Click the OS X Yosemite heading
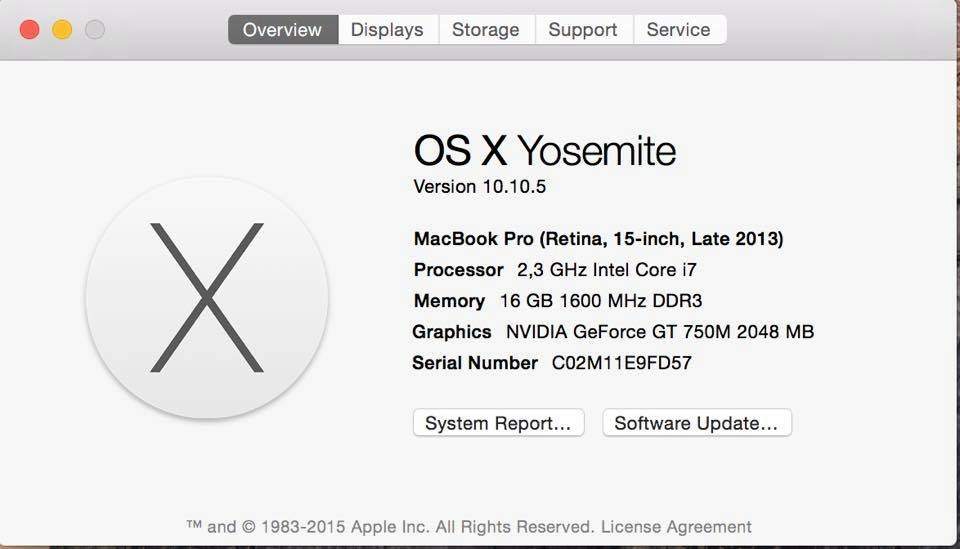This screenshot has height=549, width=960. (x=545, y=151)
